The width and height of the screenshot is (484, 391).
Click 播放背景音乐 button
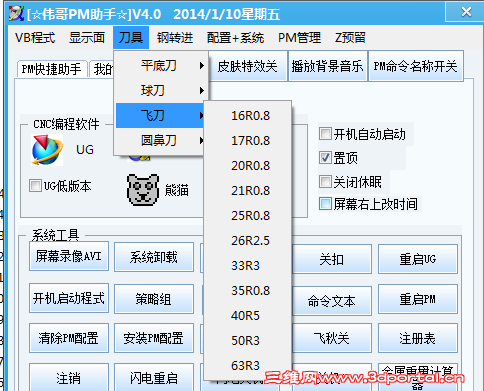click(328, 66)
